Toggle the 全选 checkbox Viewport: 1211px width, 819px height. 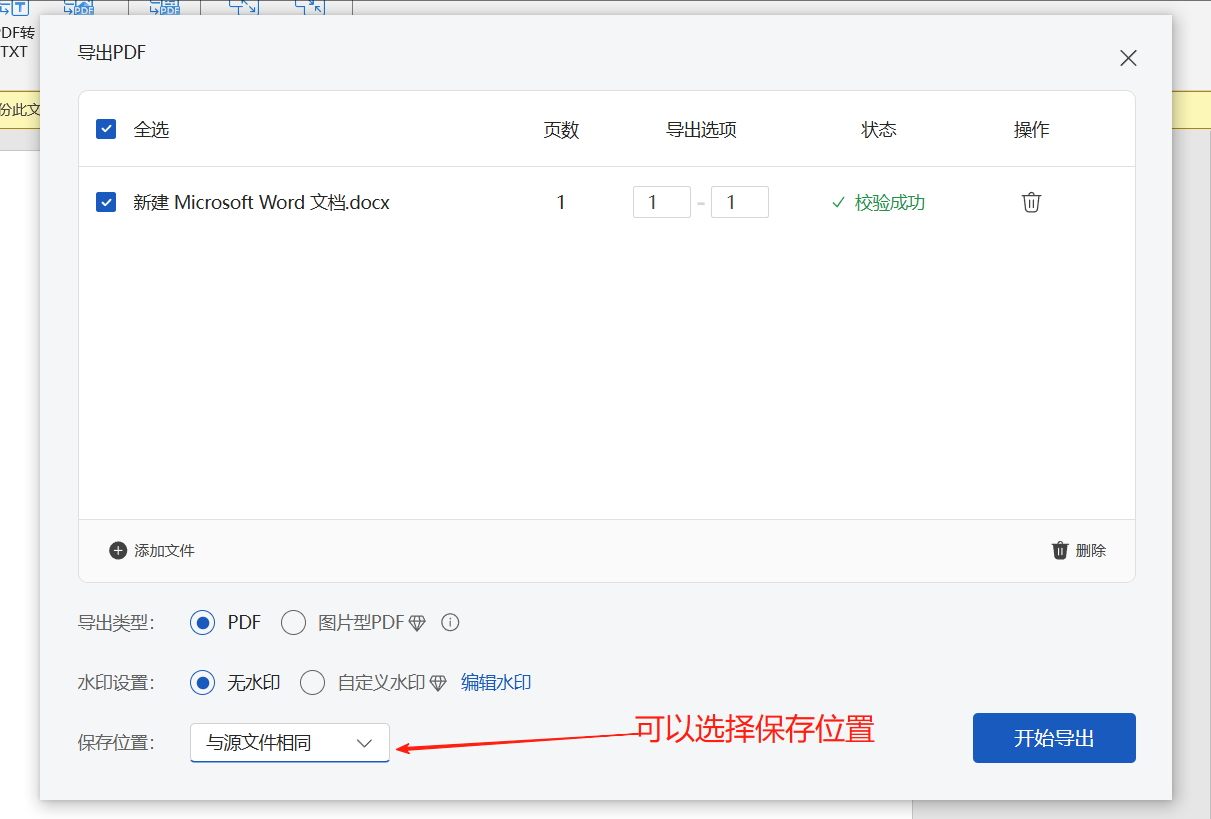coord(106,129)
